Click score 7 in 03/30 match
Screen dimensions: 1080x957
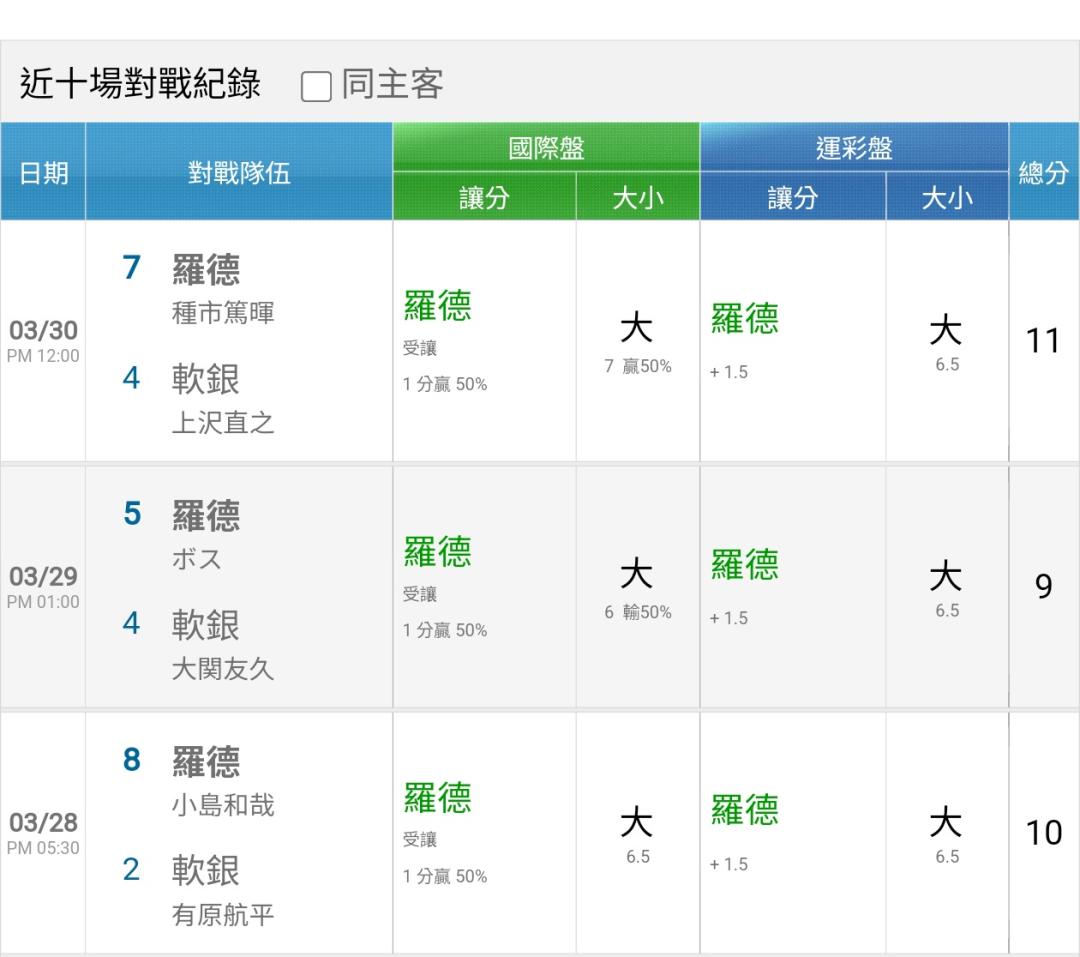[132, 267]
